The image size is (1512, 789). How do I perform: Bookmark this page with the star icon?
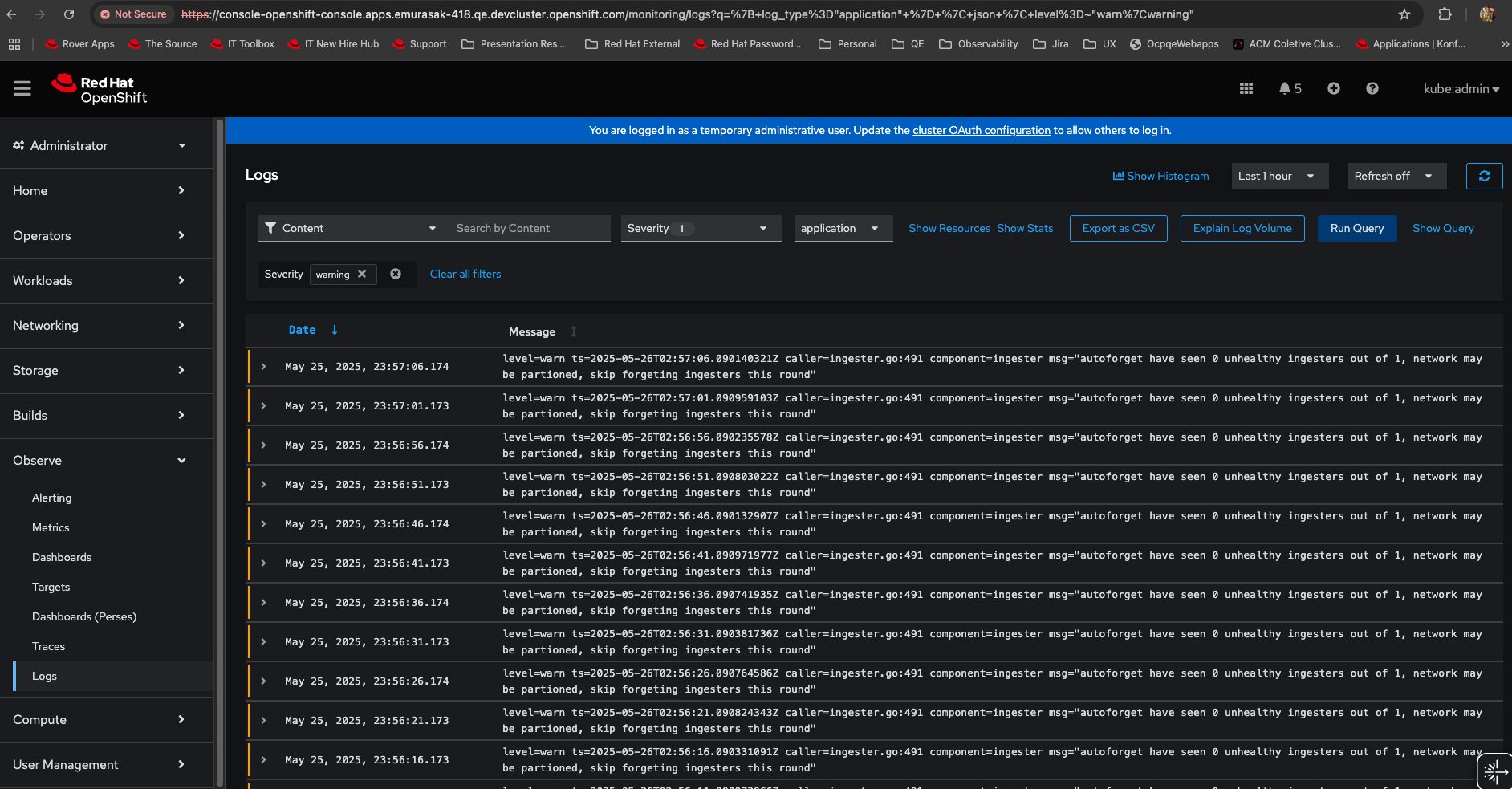pos(1404,14)
